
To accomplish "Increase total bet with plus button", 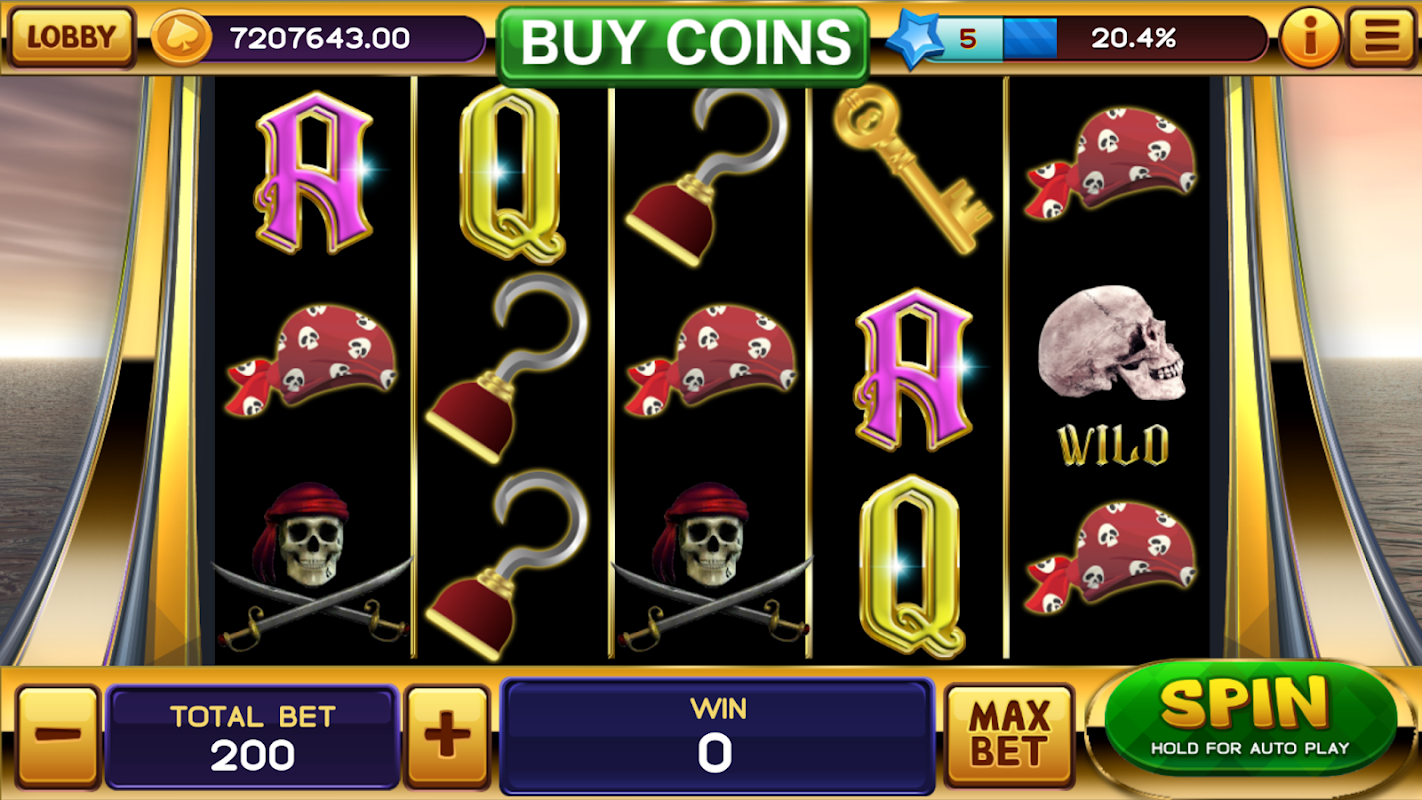I will 446,735.
